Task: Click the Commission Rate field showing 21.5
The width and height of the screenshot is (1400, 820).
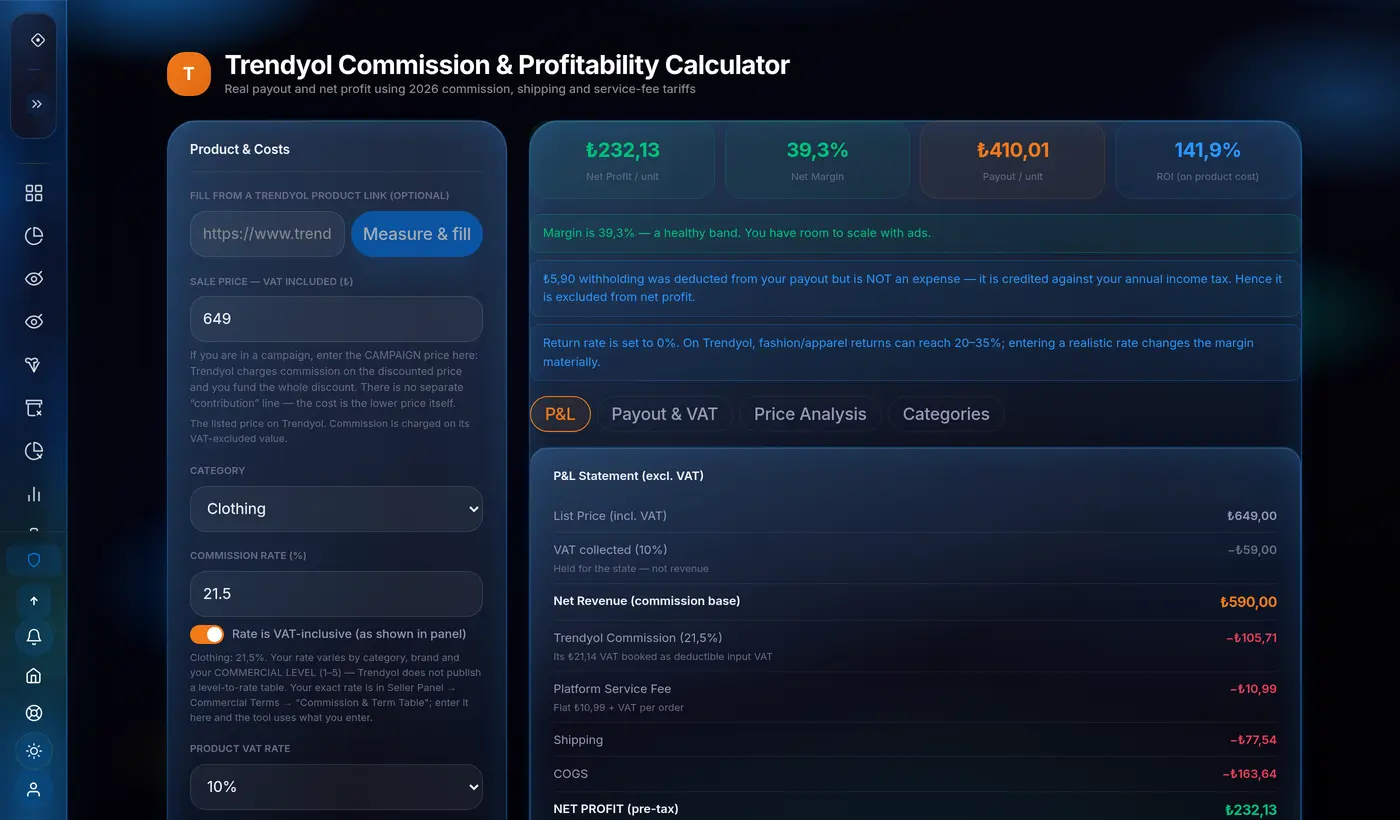Action: [x=336, y=594]
